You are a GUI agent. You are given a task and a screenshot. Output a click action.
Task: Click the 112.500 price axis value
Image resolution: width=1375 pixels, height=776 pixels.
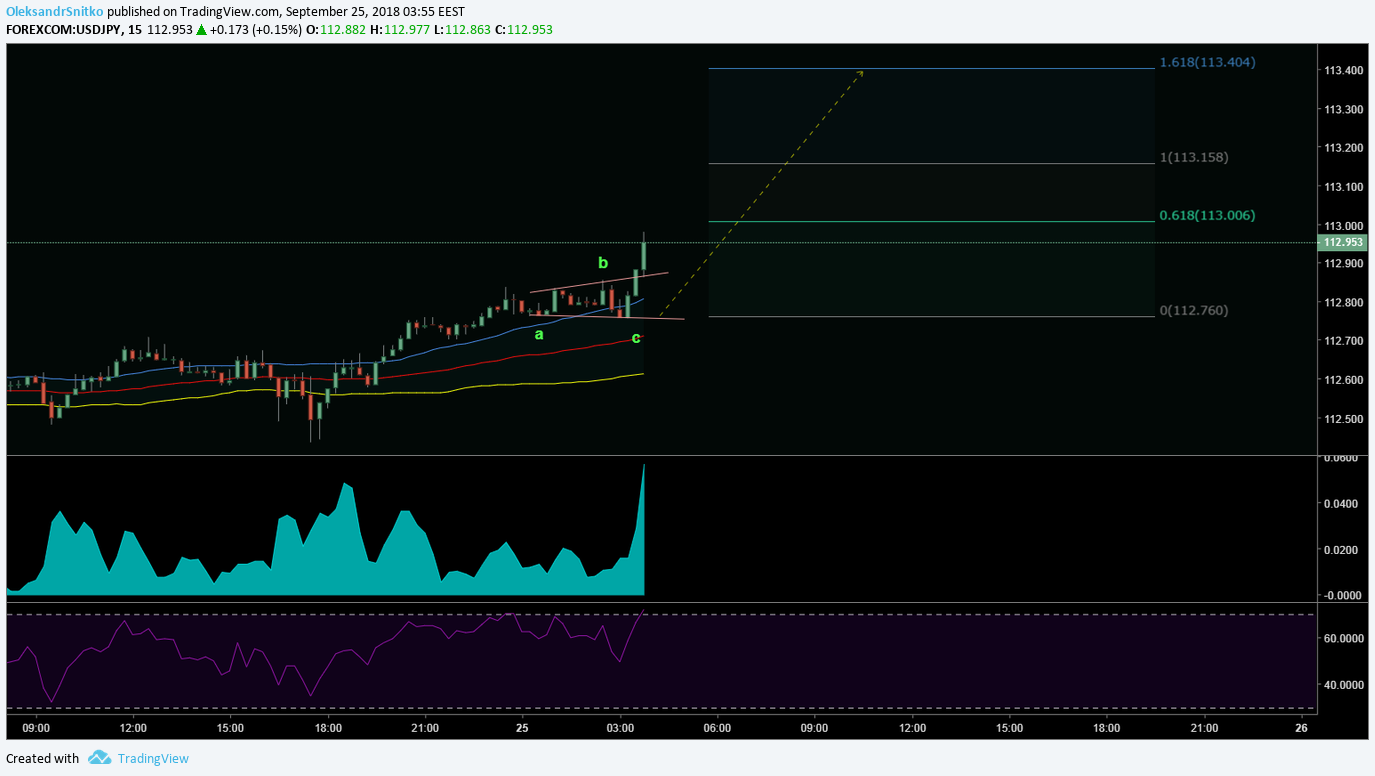tap(1343, 419)
